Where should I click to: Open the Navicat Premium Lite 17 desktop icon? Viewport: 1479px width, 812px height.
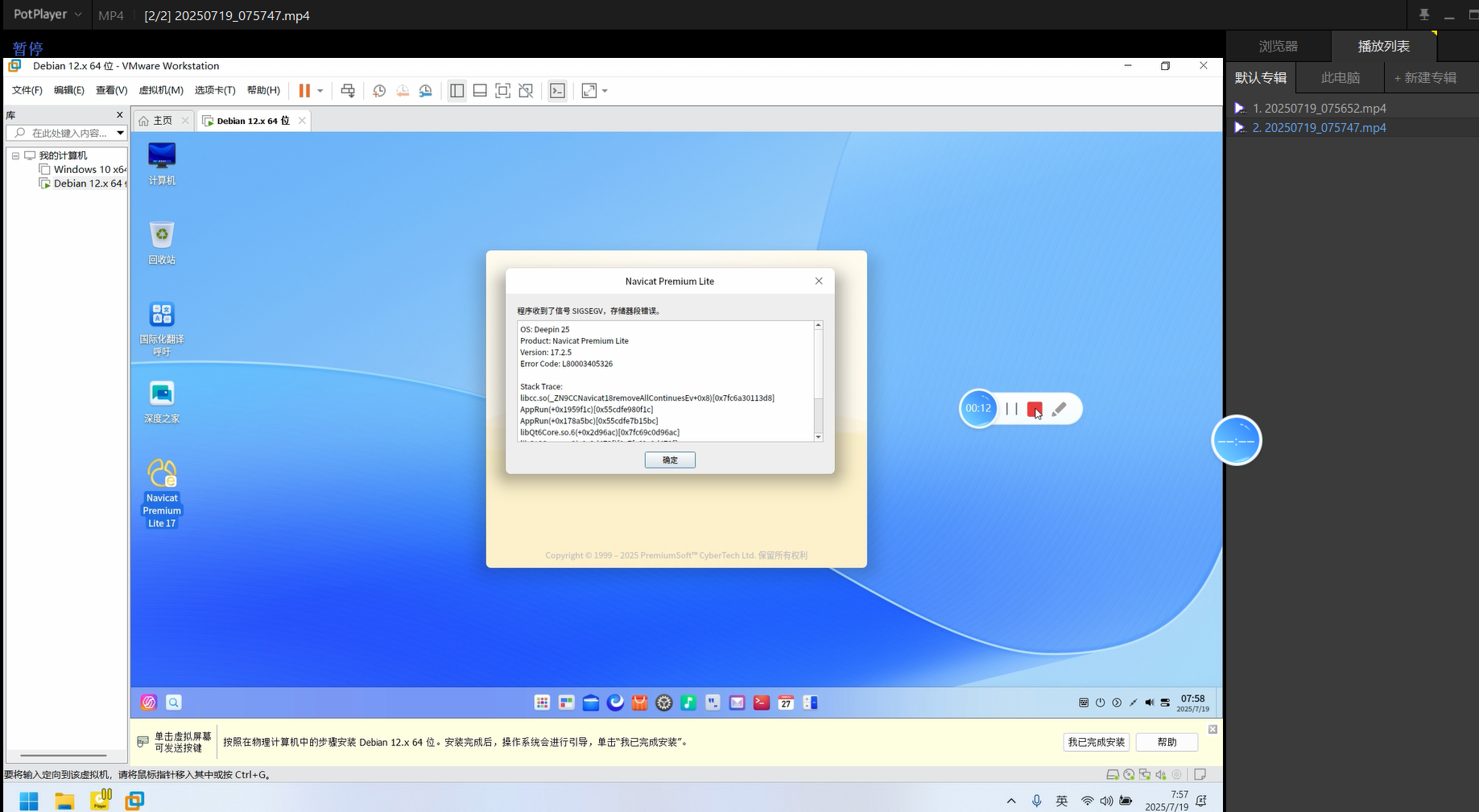click(x=162, y=493)
